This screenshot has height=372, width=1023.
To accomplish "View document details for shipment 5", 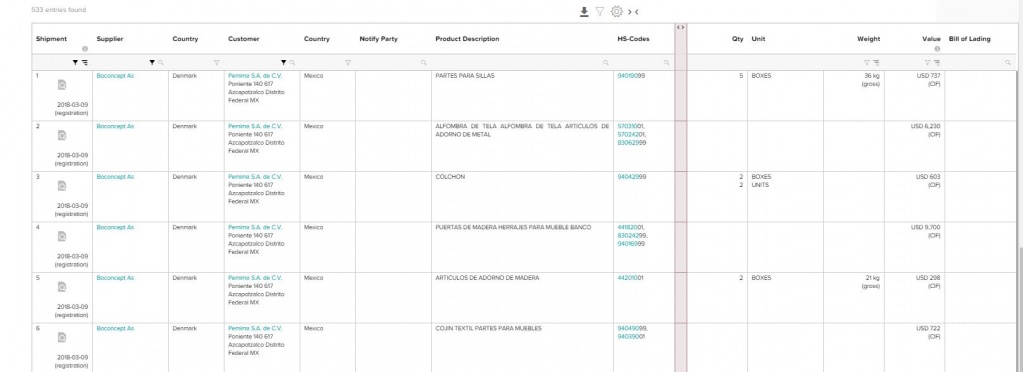I will pos(62,287).
